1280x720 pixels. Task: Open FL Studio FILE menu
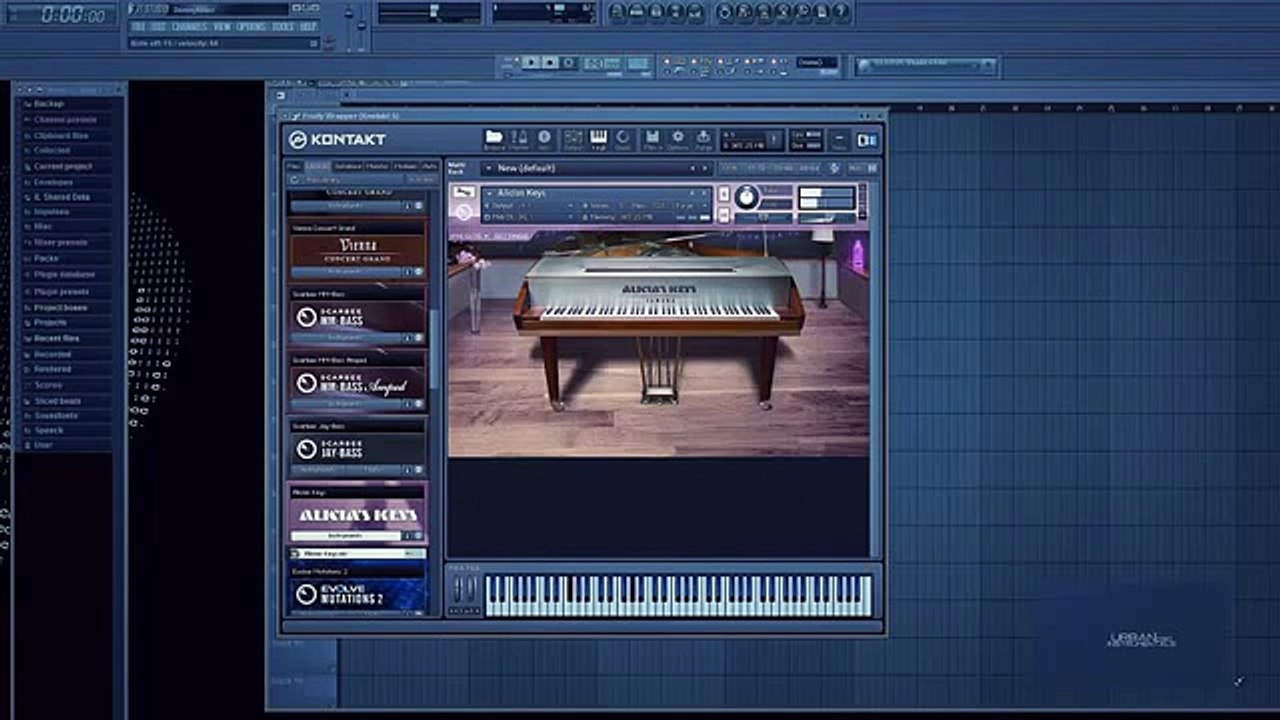point(139,27)
